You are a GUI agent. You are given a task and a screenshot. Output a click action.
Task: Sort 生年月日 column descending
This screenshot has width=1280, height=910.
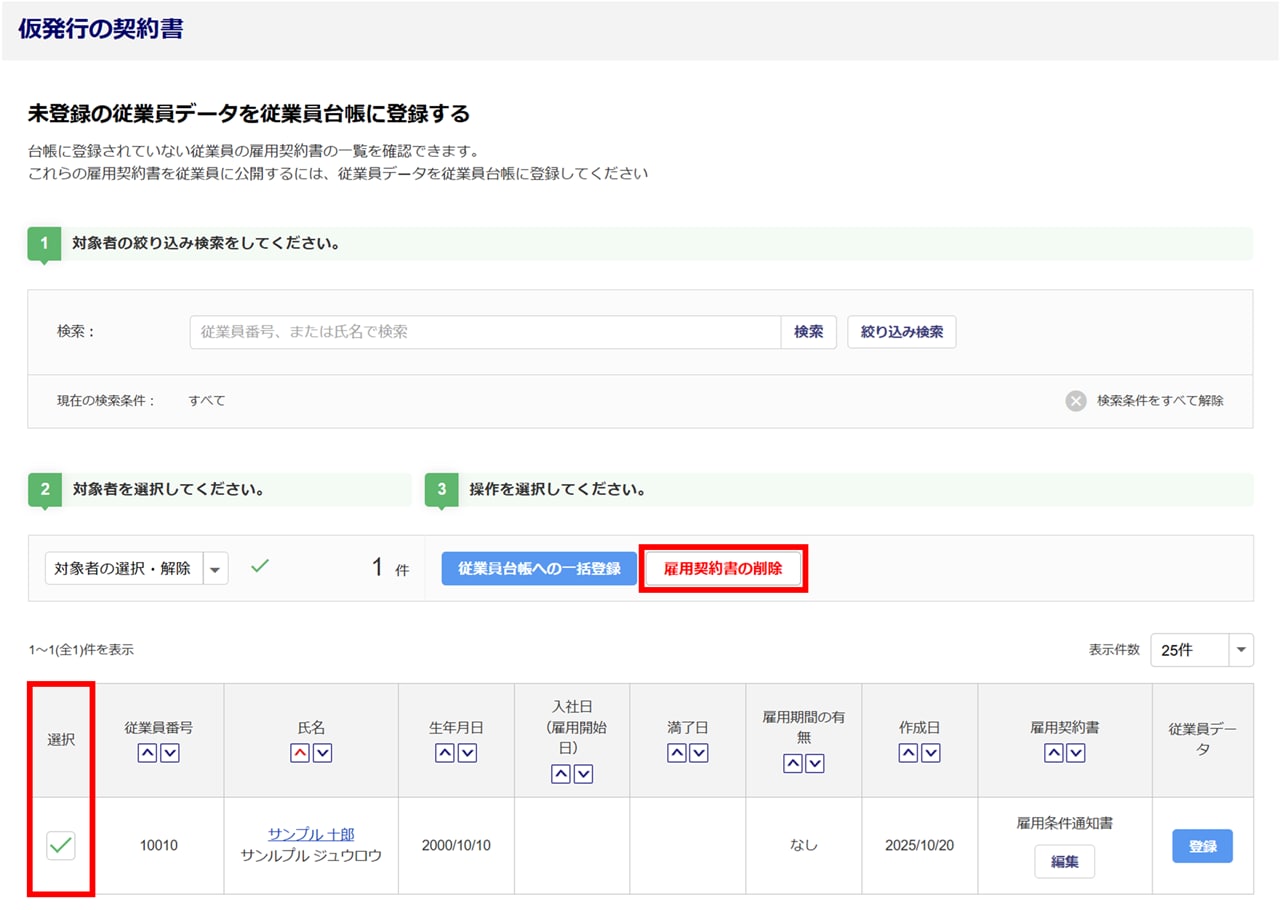coord(467,753)
